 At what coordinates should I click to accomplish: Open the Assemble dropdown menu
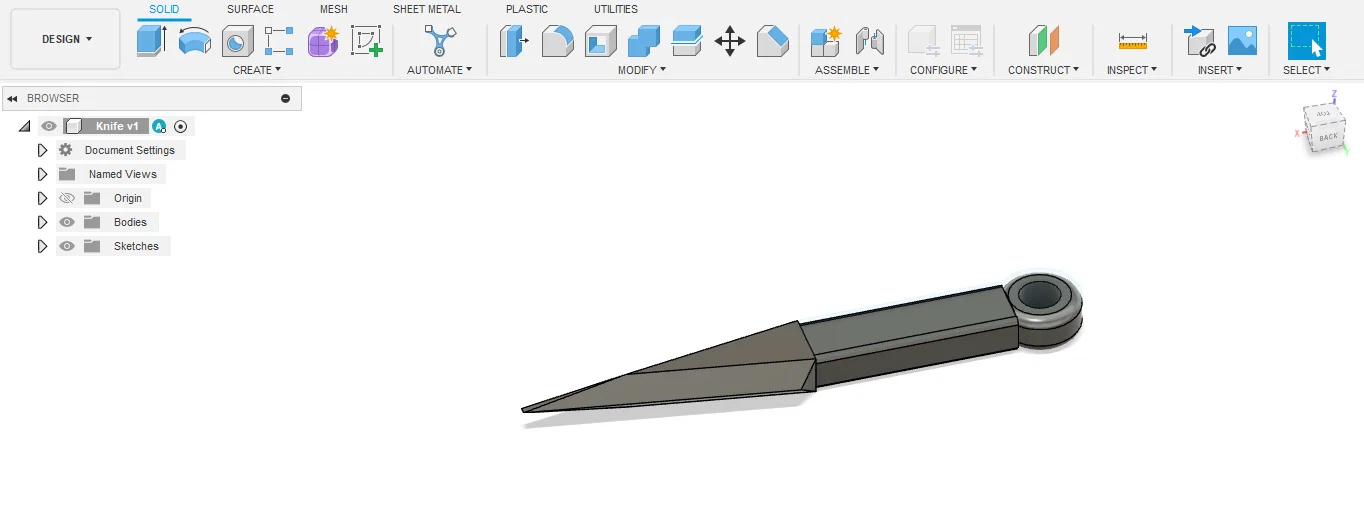[847, 70]
